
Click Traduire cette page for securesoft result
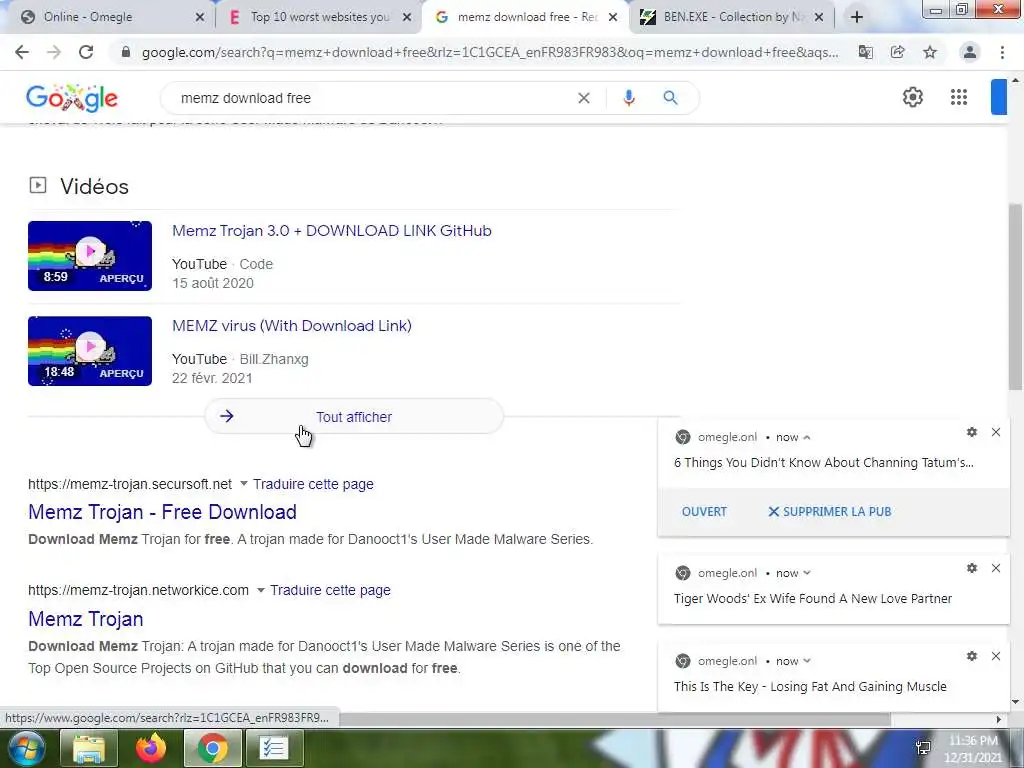coord(313,485)
